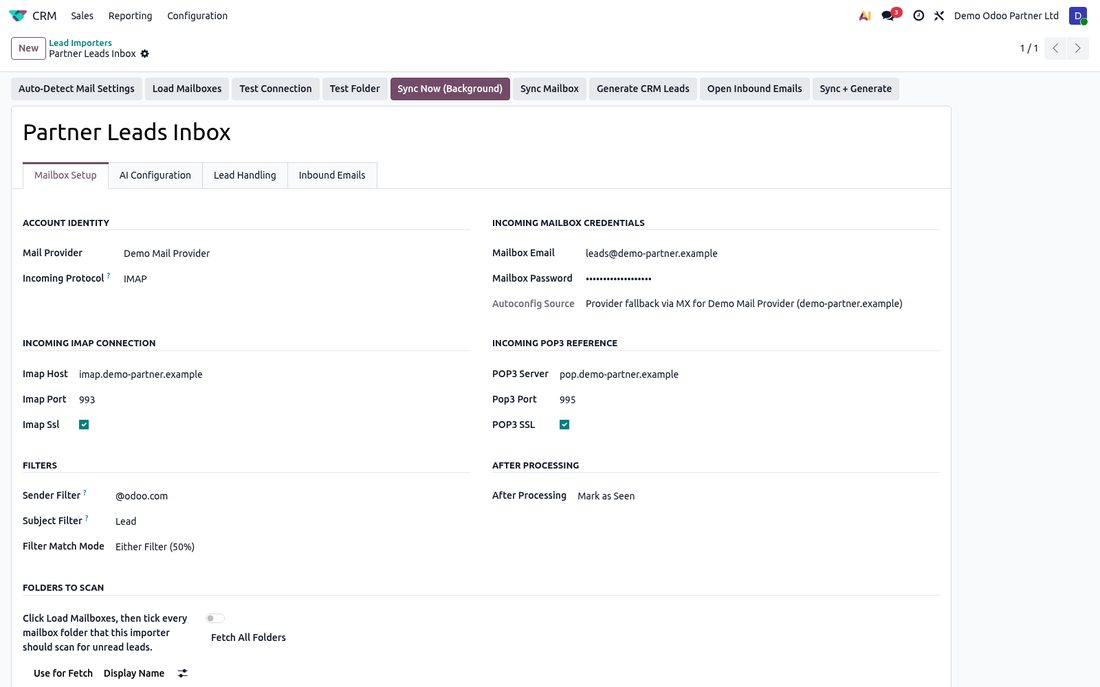The width and height of the screenshot is (1100, 687).
Task: Enable the Fetch All Folders toggle
Action: click(x=215, y=618)
